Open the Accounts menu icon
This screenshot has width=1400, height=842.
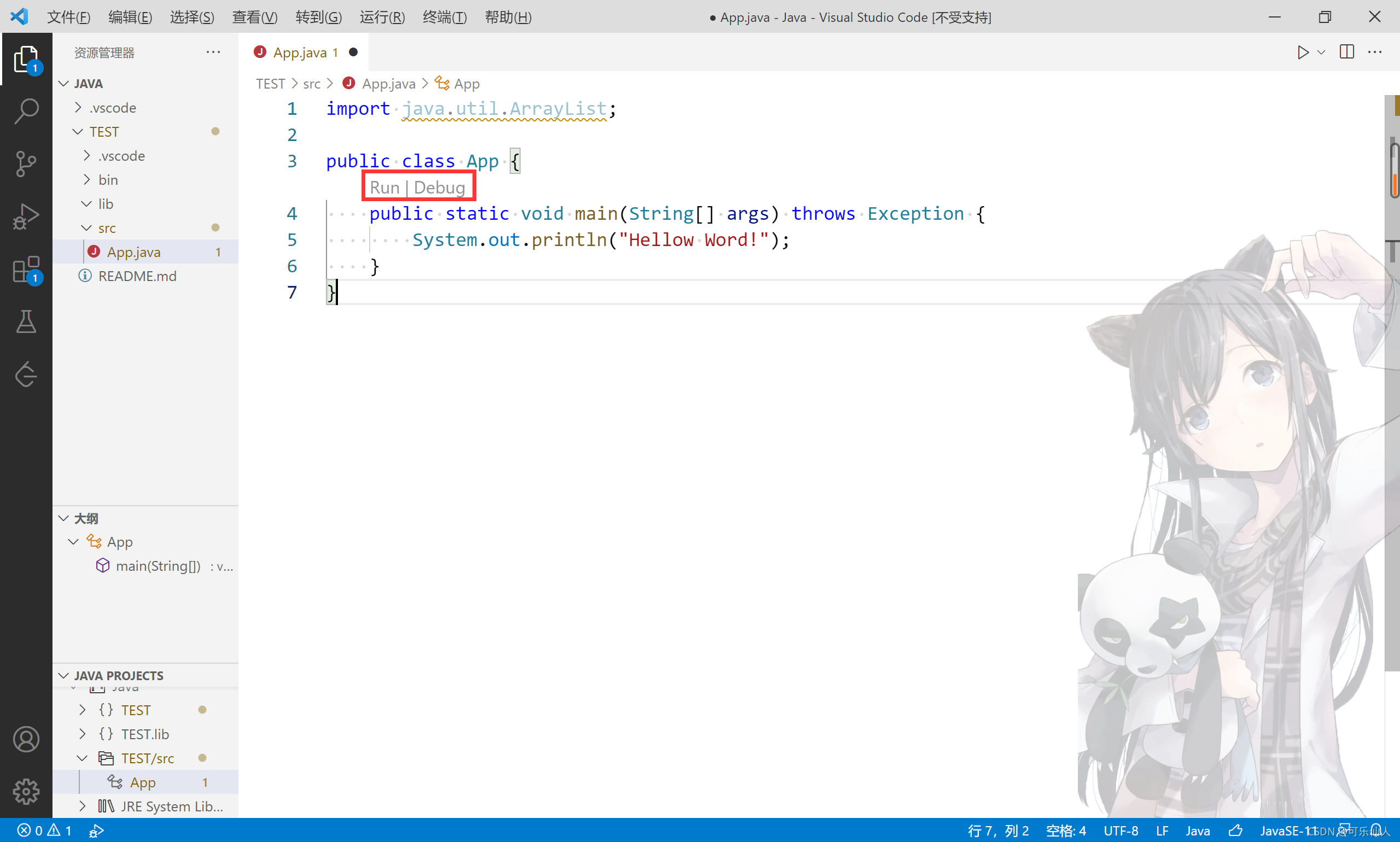(x=26, y=739)
